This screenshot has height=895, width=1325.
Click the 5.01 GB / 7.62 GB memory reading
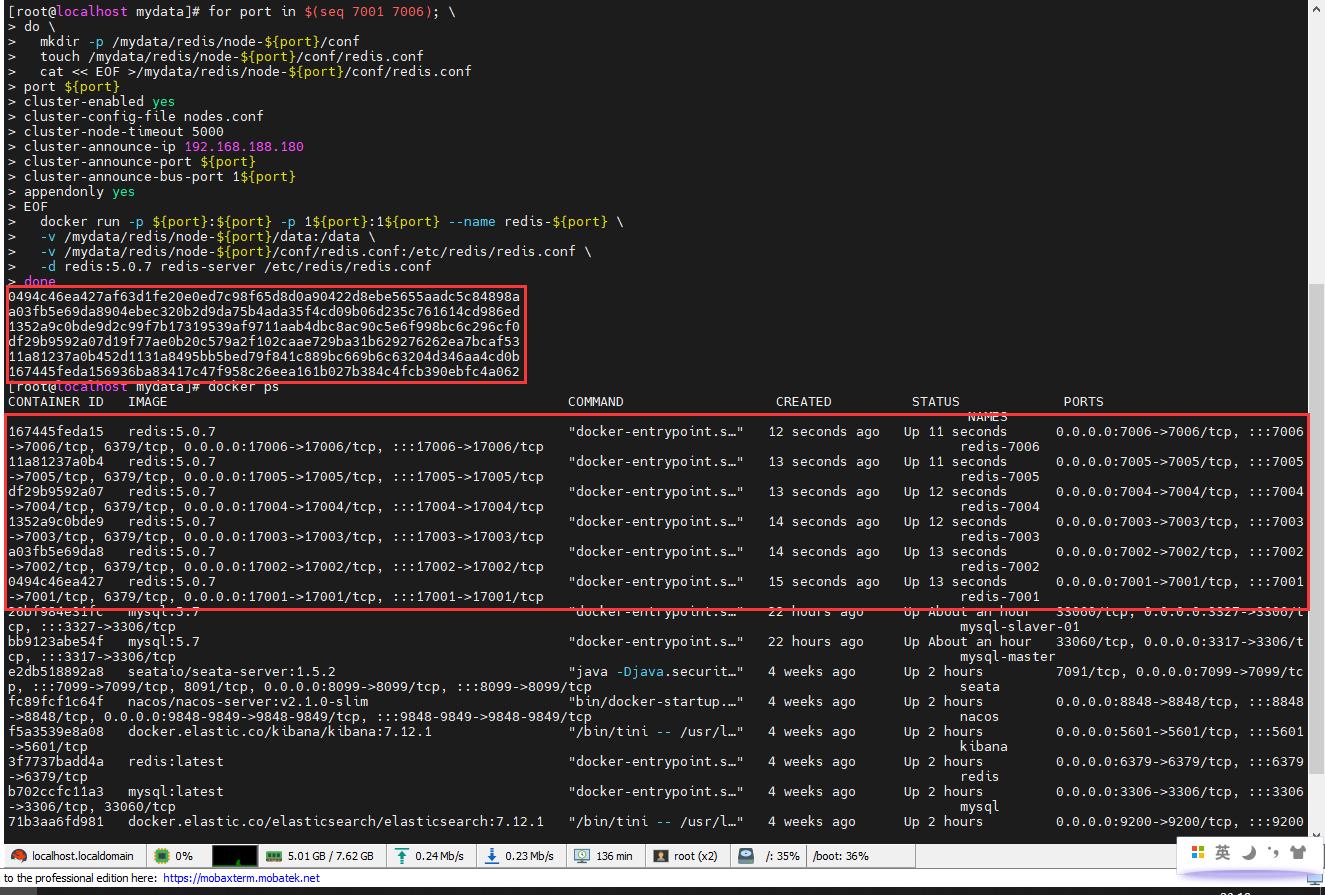330,856
